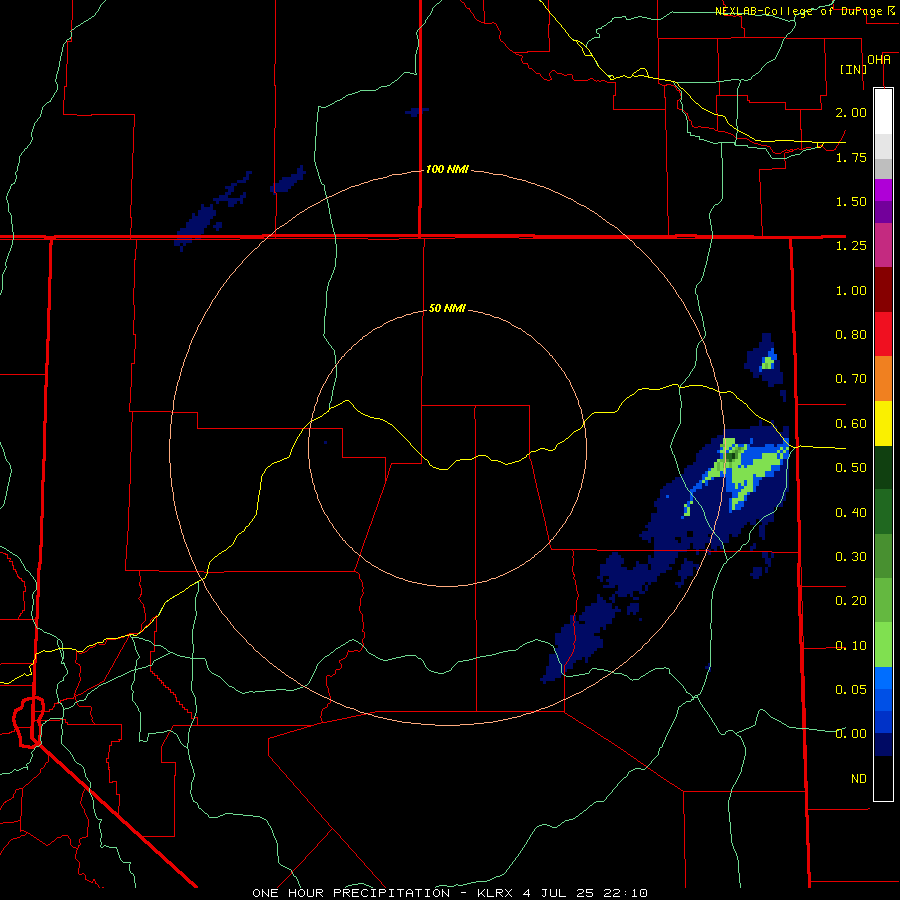The width and height of the screenshot is (900, 900).
Task: Click the OHA [IN] legend title
Action: (x=865, y=64)
